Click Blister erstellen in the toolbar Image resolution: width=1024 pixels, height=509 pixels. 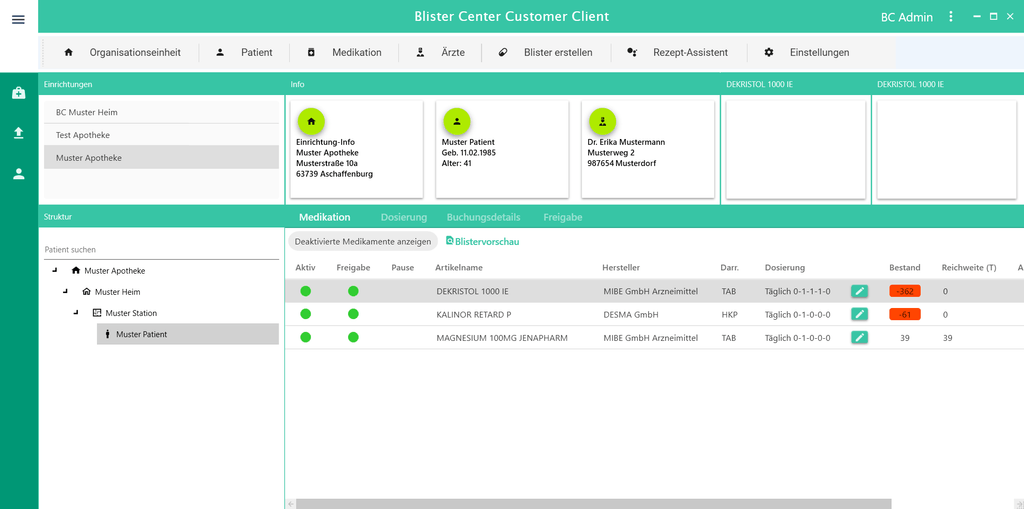(x=545, y=52)
